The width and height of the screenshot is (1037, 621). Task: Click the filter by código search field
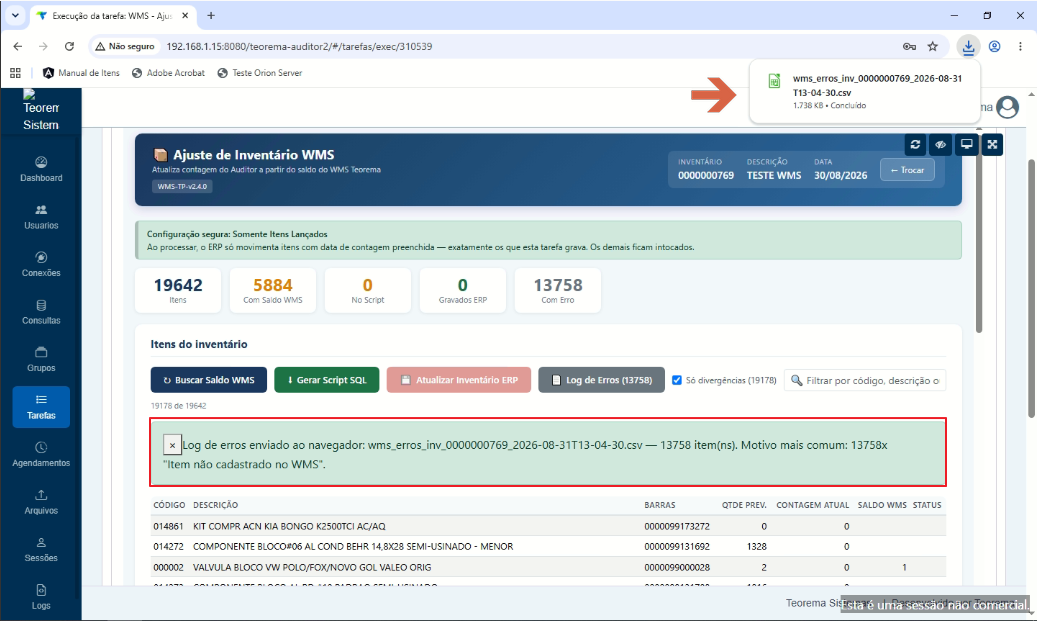865,380
